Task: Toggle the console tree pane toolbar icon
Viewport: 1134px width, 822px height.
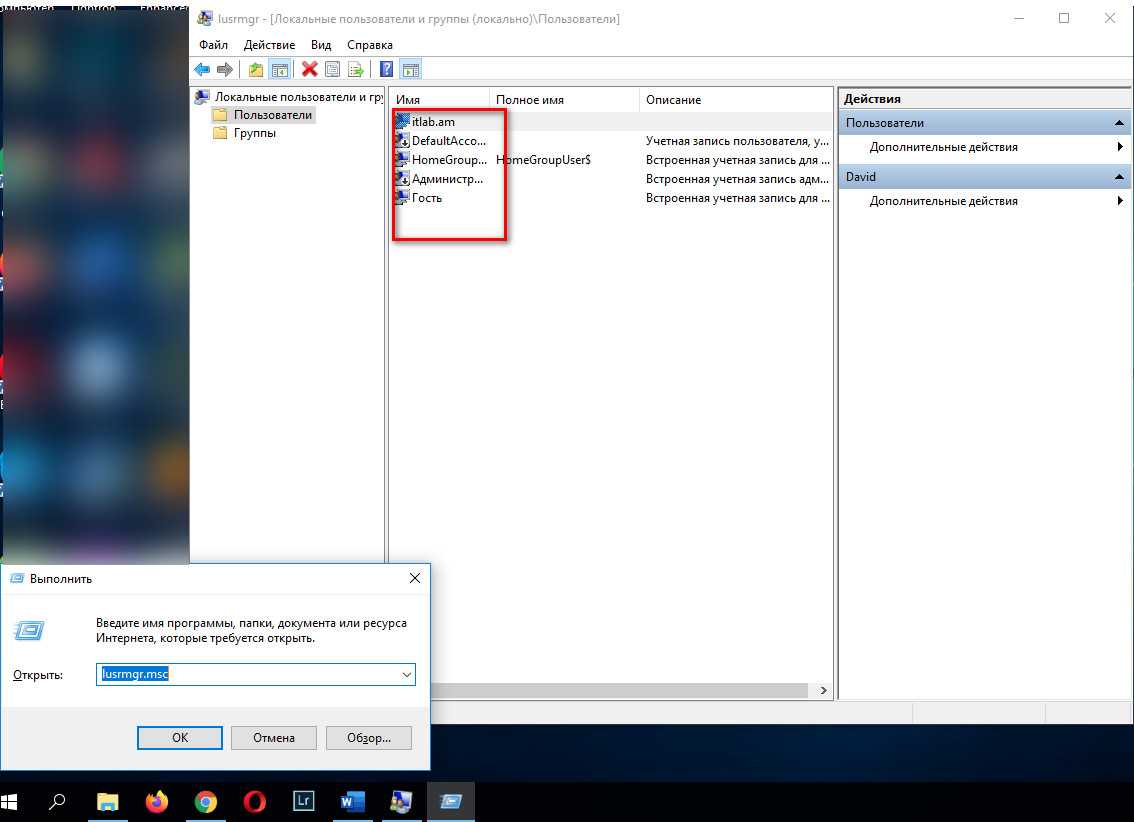Action: point(280,69)
